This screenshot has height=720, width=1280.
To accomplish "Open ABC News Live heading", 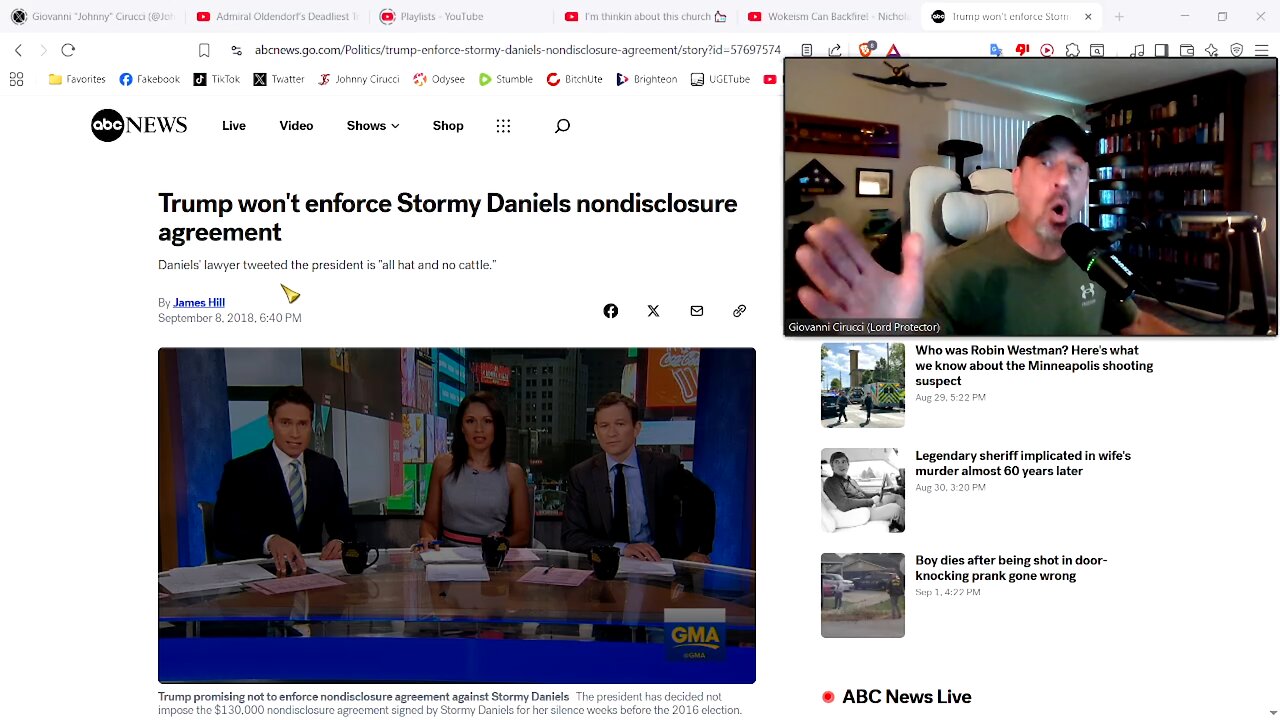I will (x=907, y=697).
